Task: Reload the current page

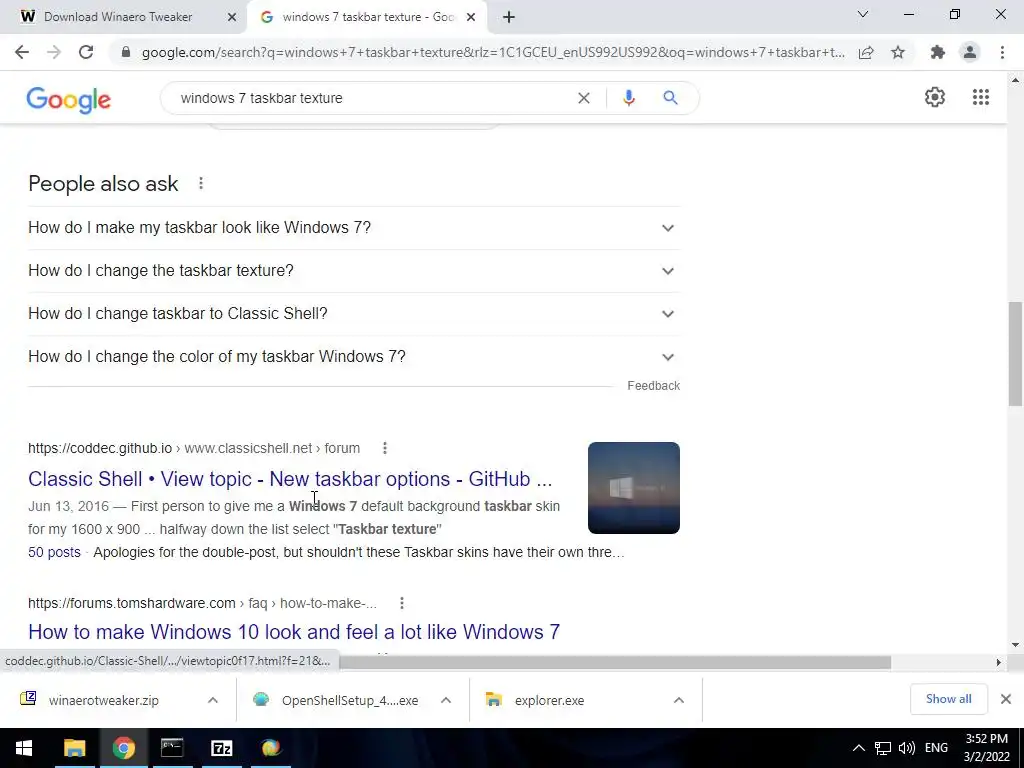Action: coord(86,52)
